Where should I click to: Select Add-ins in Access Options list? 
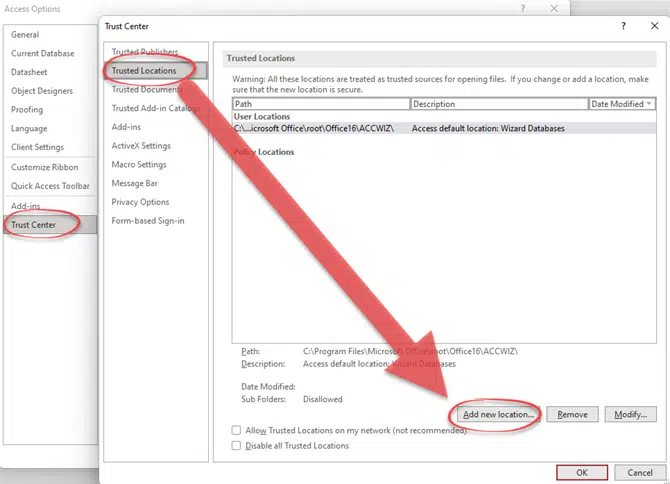[x=26, y=206]
